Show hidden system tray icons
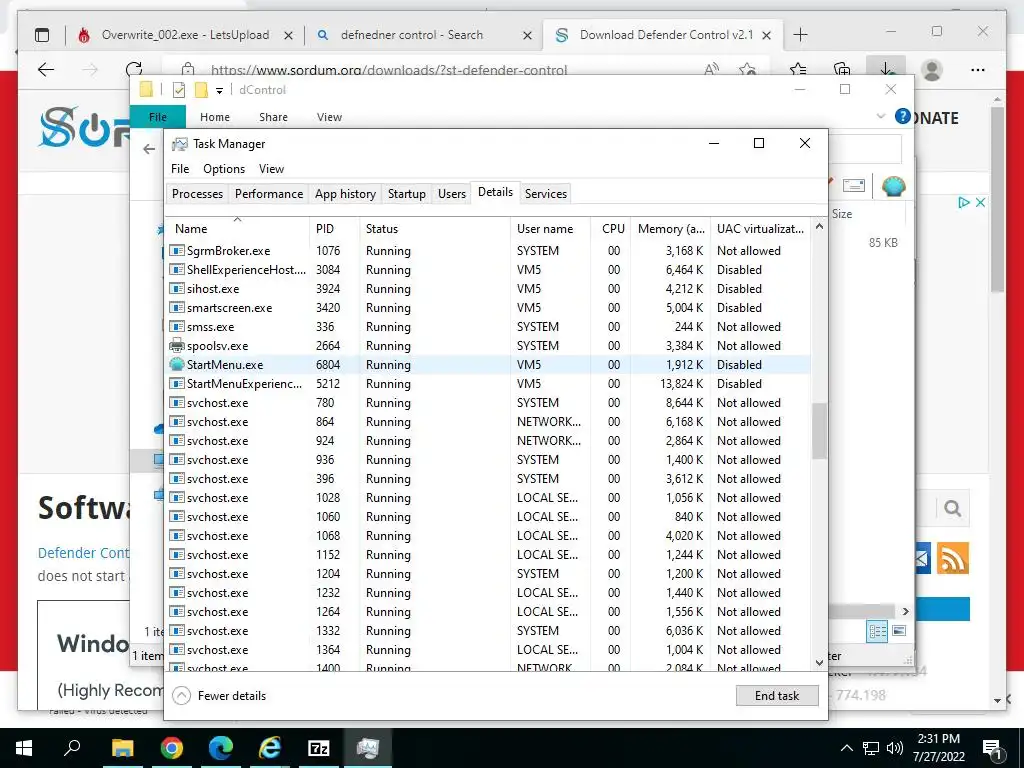The height and width of the screenshot is (768, 1024). (846, 748)
